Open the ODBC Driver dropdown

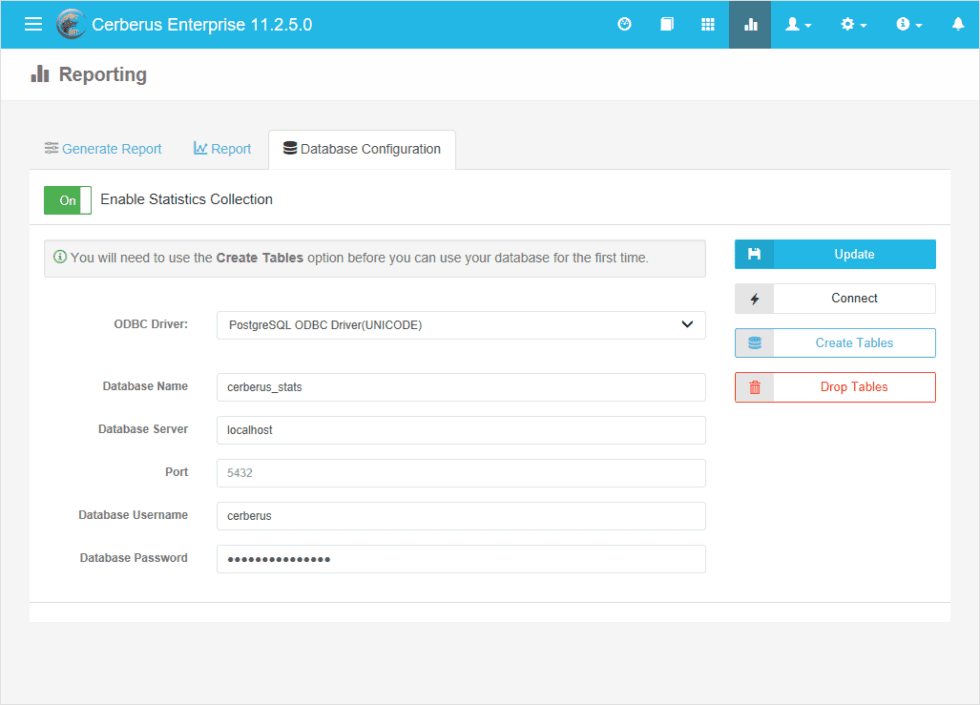pyautogui.click(x=461, y=325)
